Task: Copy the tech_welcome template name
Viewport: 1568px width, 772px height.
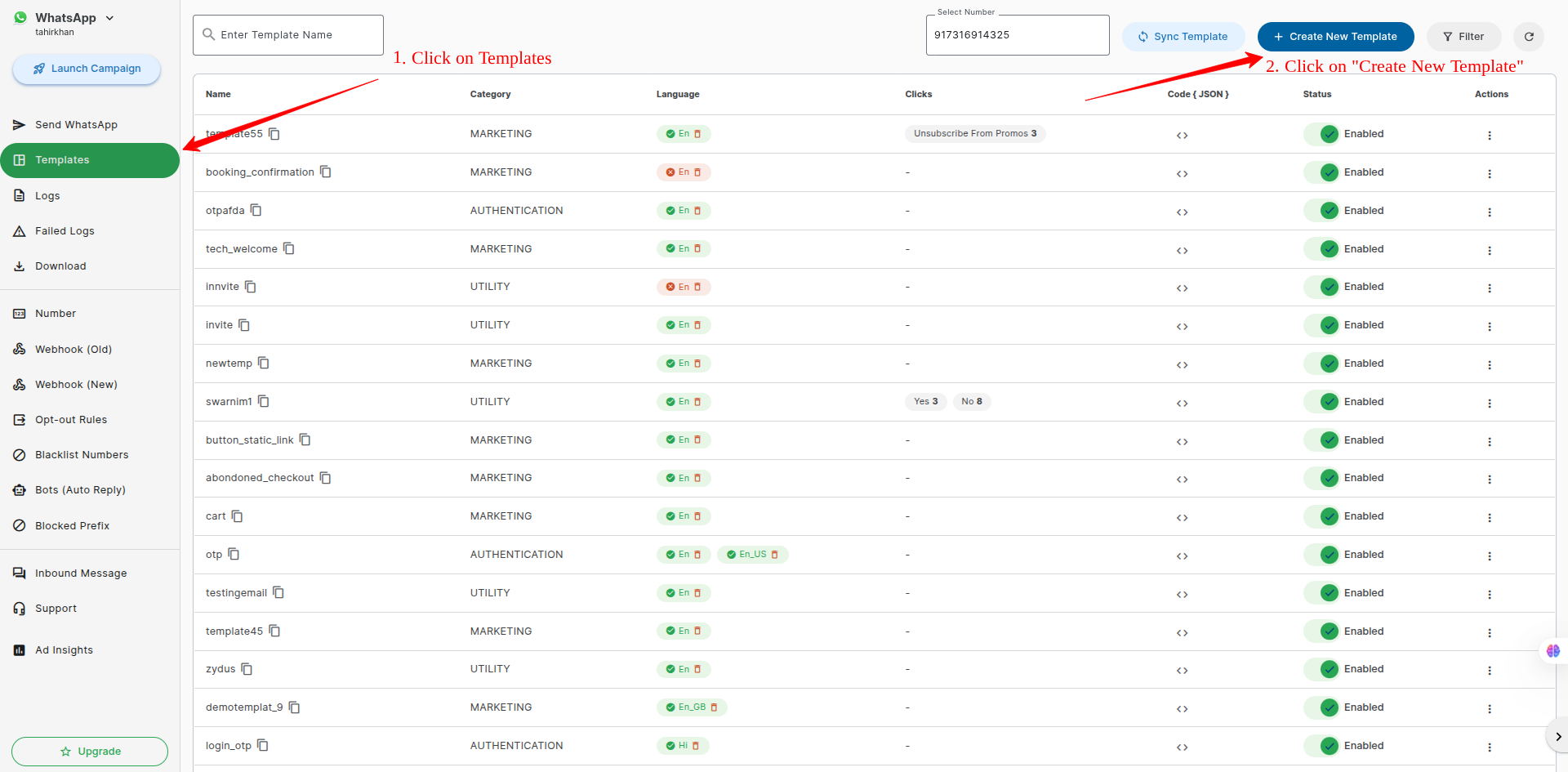Action: [x=289, y=249]
